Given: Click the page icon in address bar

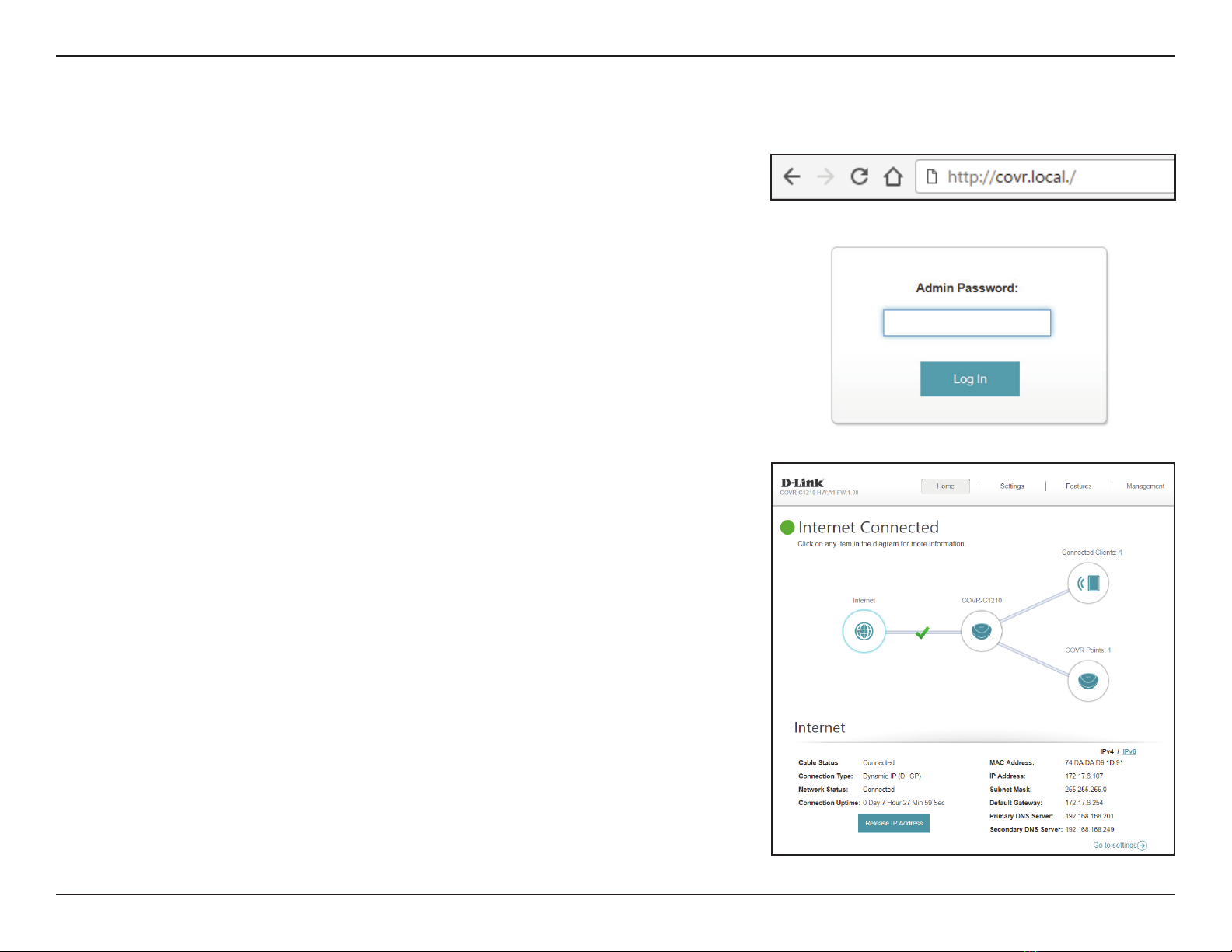Looking at the screenshot, I should click(x=931, y=177).
